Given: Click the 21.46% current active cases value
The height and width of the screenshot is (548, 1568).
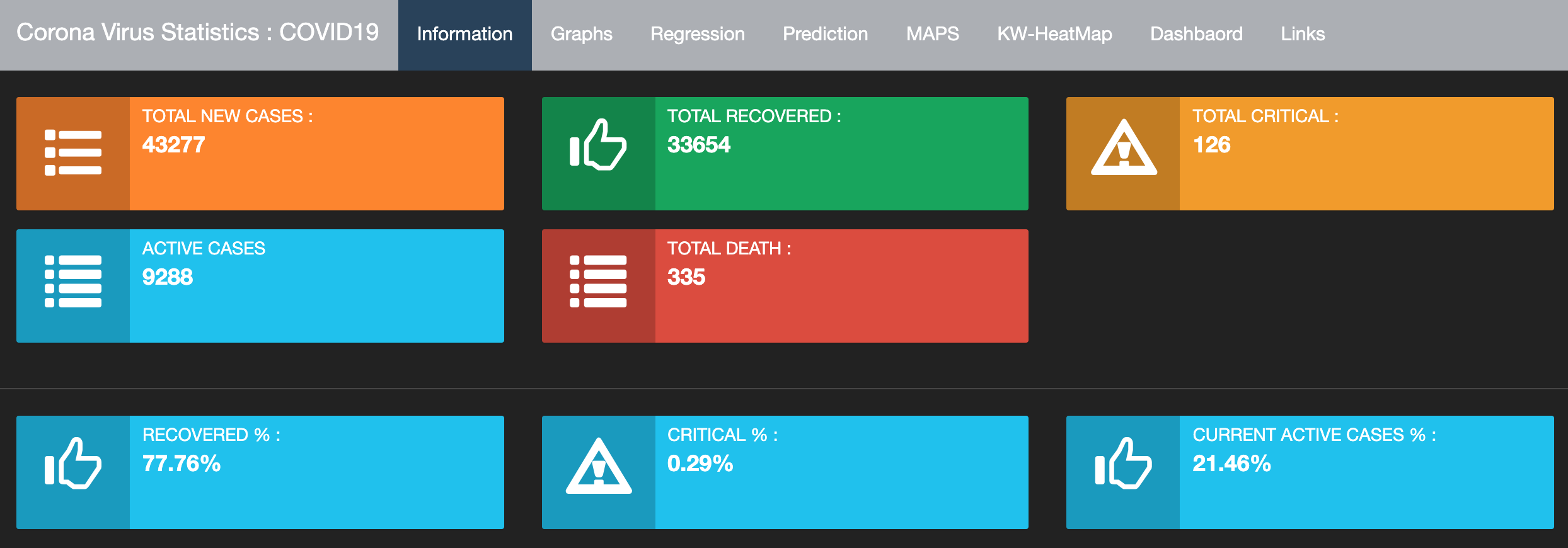Looking at the screenshot, I should 1231,464.
